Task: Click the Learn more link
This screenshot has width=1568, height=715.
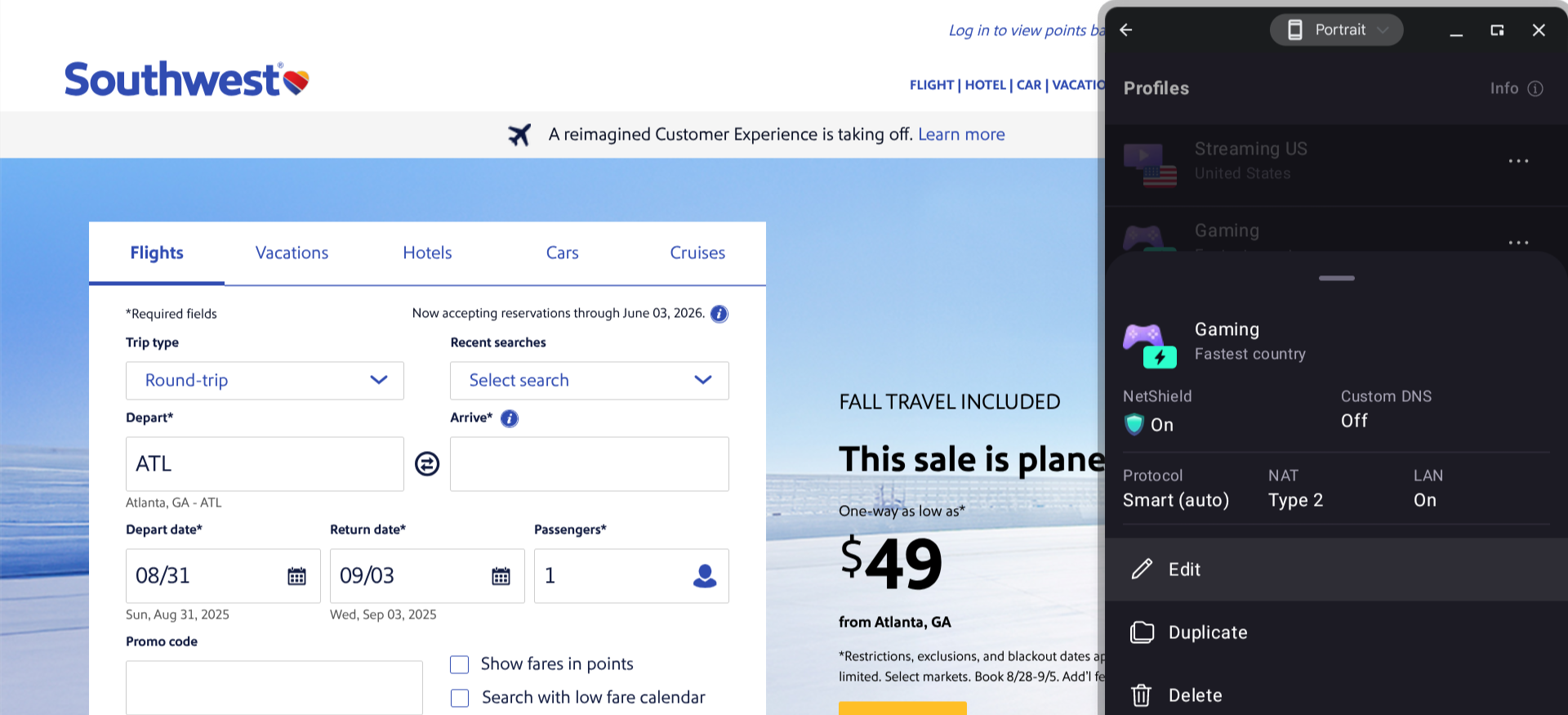Action: (x=961, y=135)
